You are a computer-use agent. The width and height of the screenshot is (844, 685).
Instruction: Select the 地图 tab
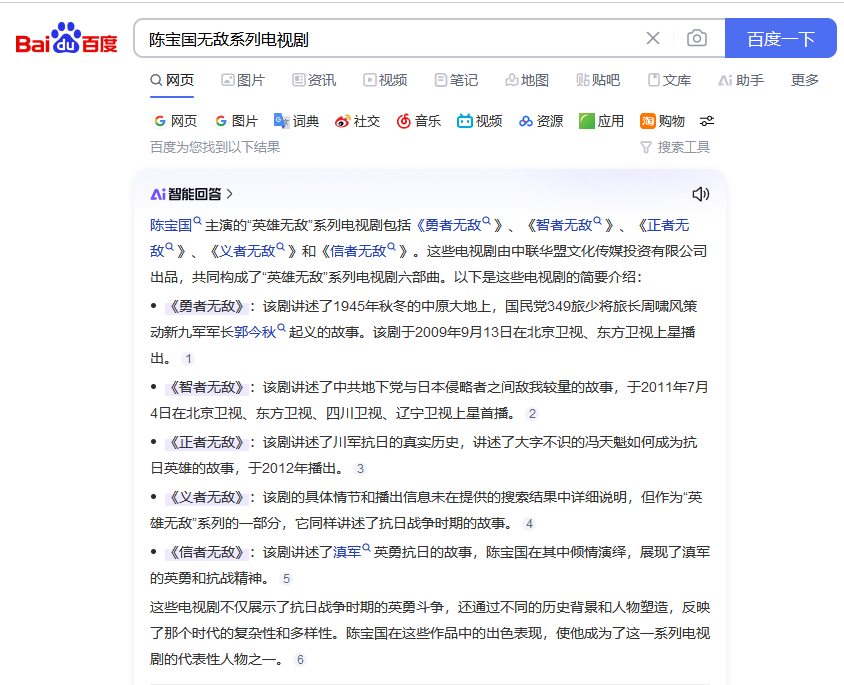coord(527,80)
